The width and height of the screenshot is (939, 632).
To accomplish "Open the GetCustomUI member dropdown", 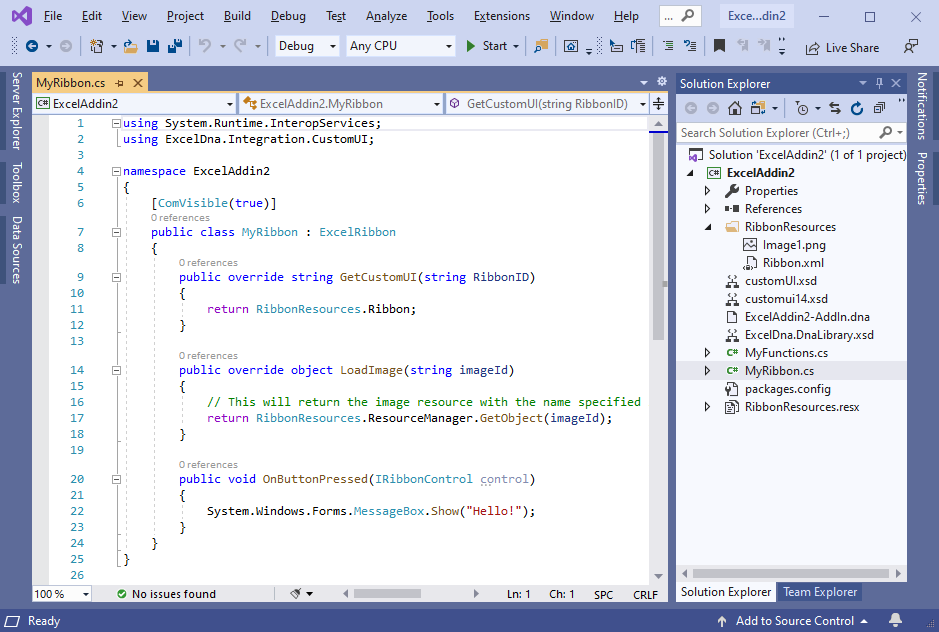I will pyautogui.click(x=547, y=104).
